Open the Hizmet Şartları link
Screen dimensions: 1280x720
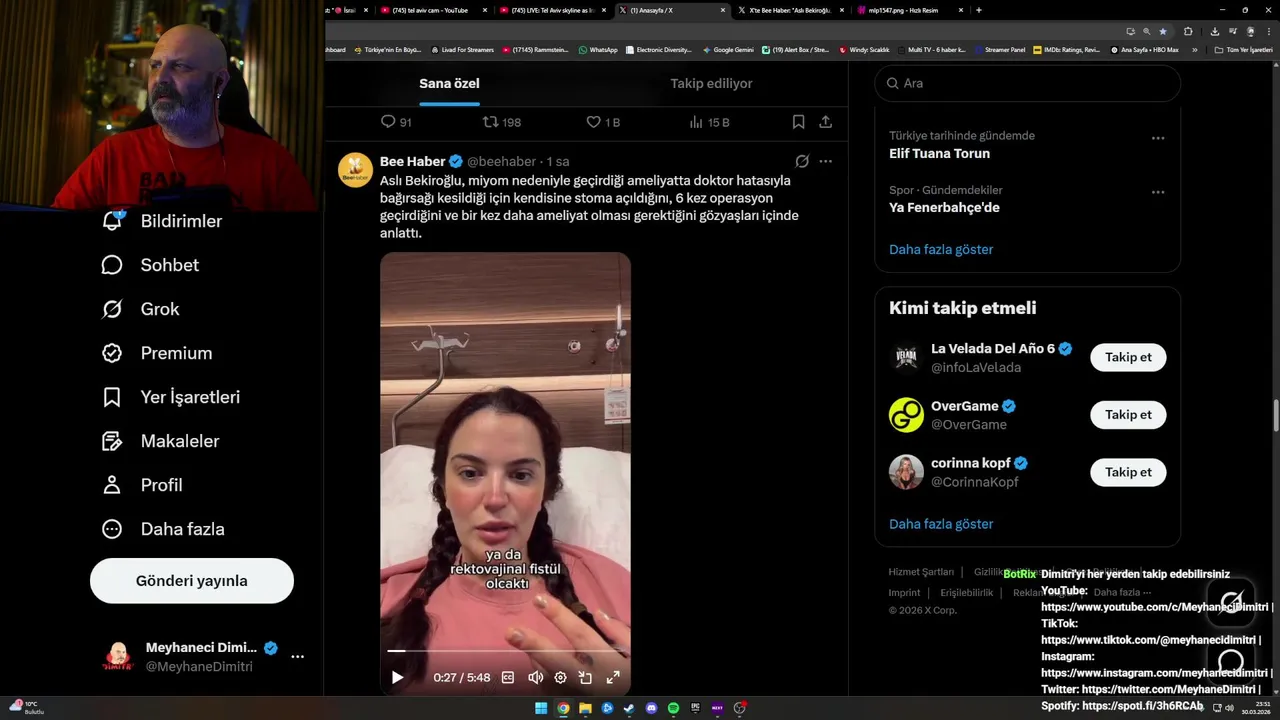click(x=921, y=572)
